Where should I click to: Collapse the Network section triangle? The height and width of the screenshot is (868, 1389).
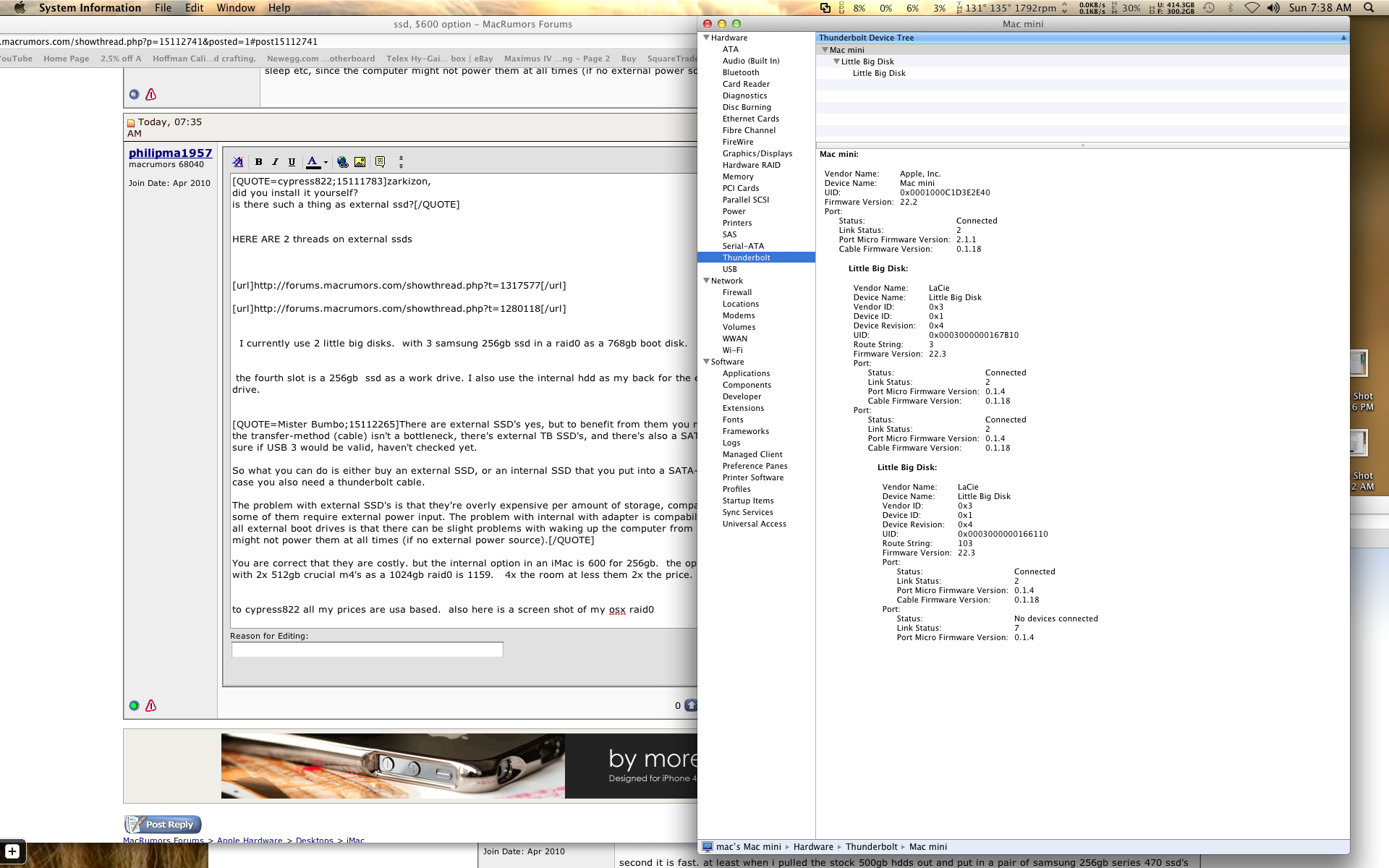(706, 281)
